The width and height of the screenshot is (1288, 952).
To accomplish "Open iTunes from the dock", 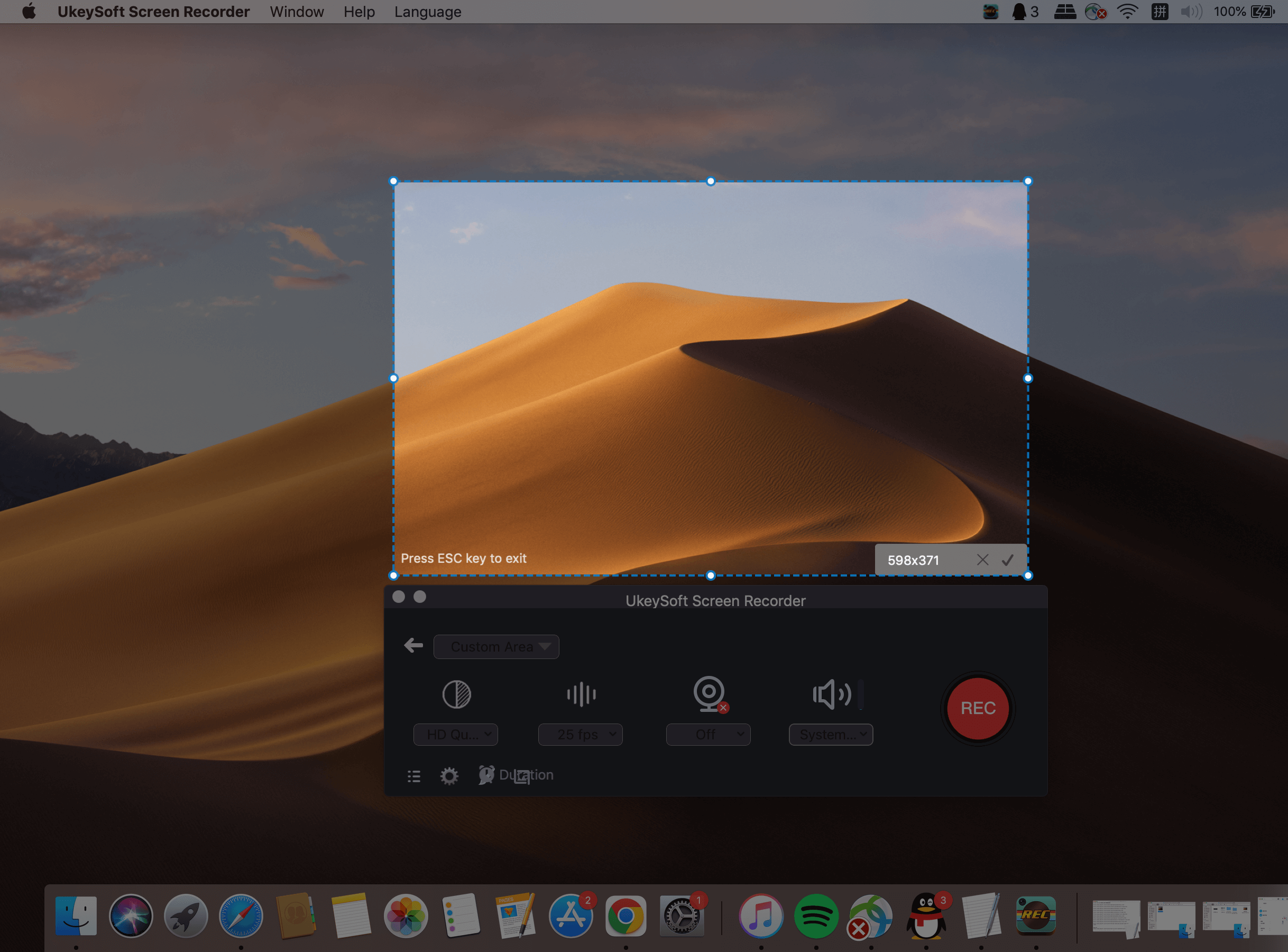I will [761, 916].
